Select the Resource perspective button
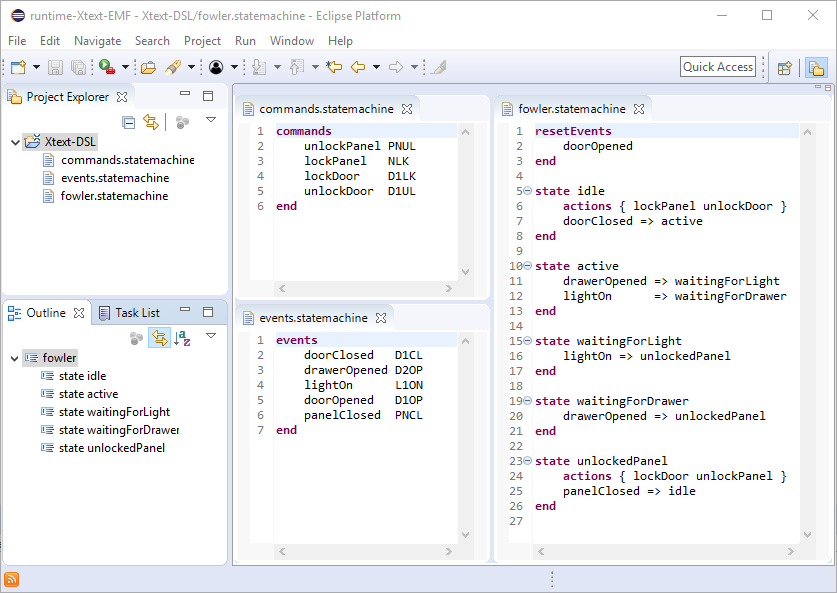Image resolution: width=837 pixels, height=593 pixels. 816,68
